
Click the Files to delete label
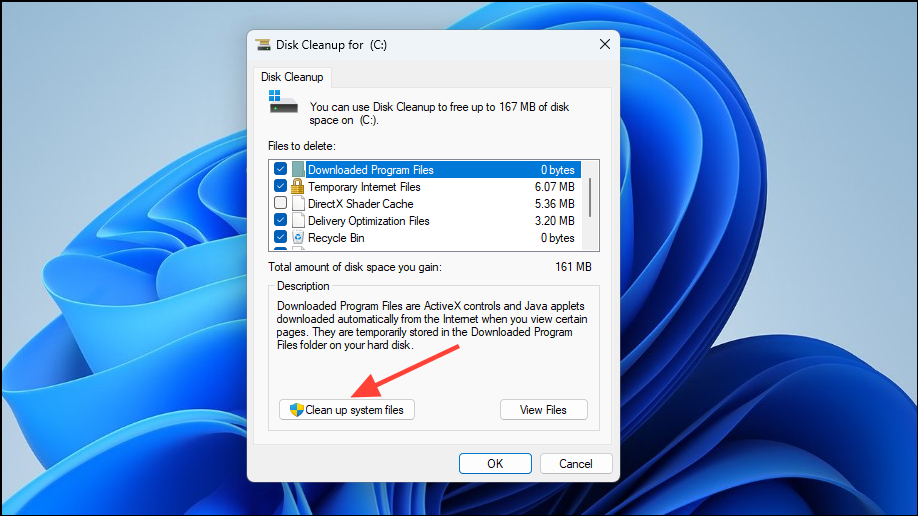302,146
